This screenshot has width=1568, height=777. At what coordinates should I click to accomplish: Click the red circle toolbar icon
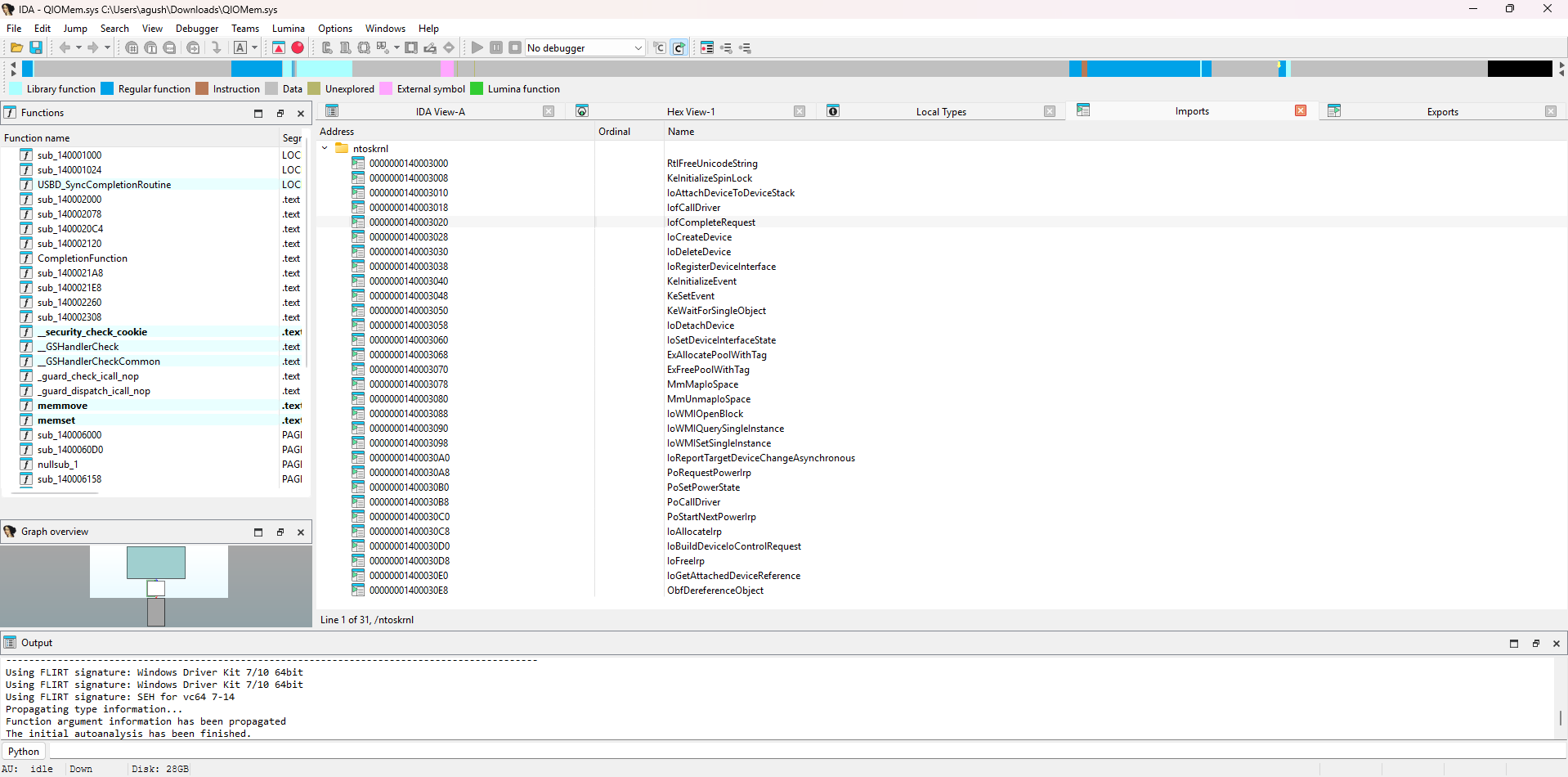298,48
